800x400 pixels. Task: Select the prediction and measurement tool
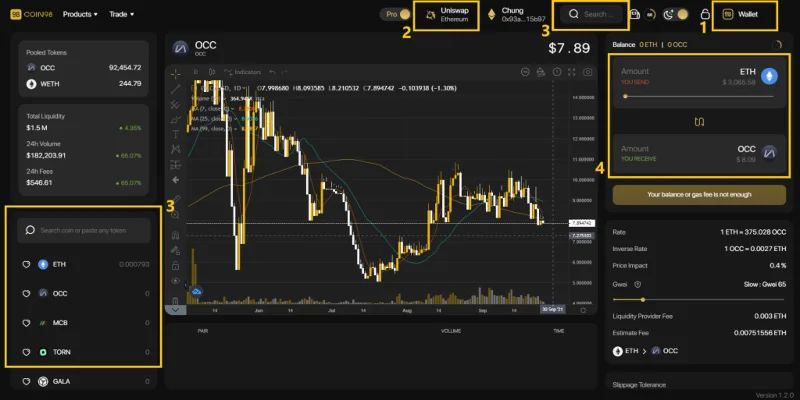[x=176, y=165]
